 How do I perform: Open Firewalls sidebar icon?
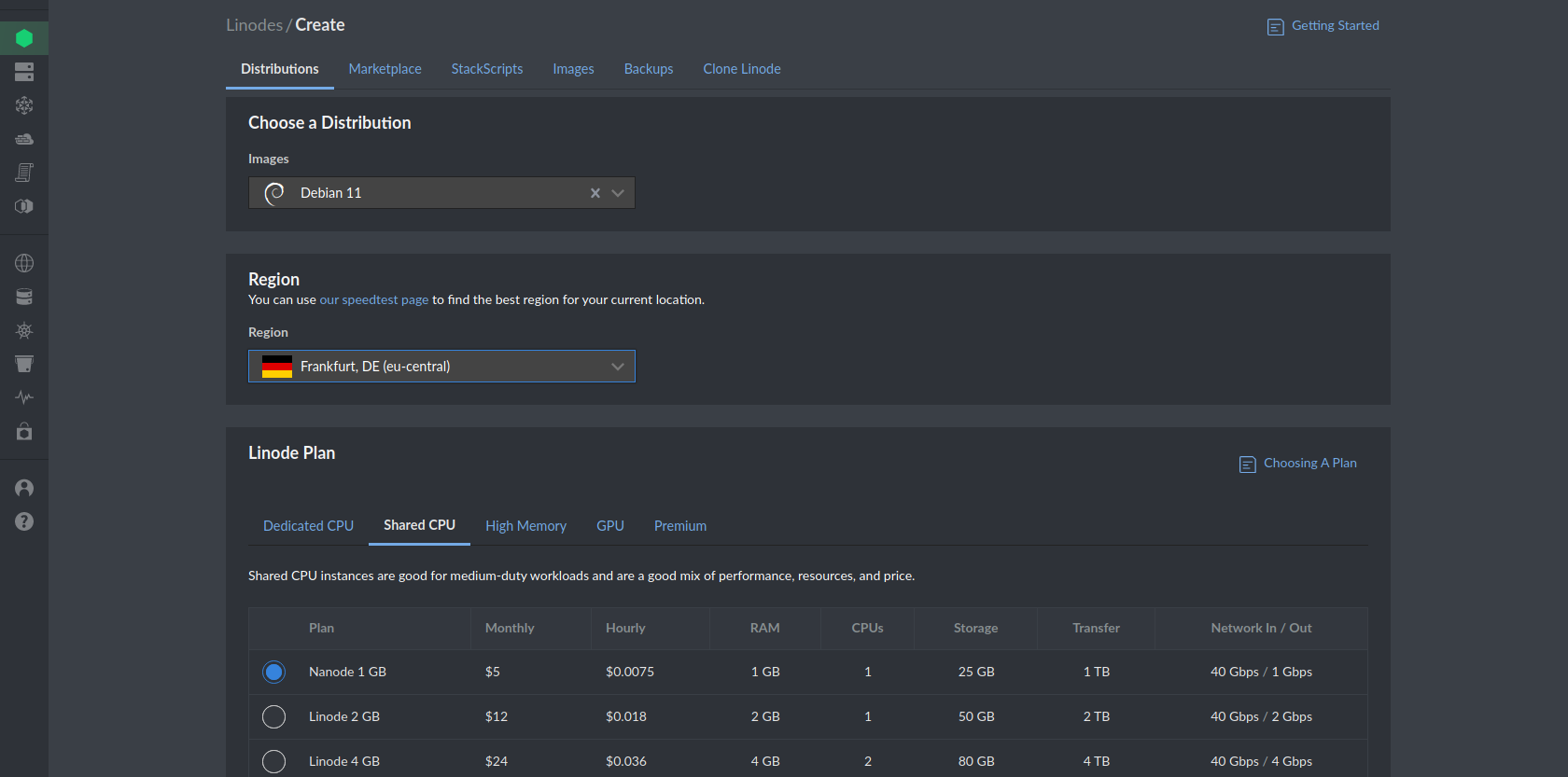click(24, 139)
